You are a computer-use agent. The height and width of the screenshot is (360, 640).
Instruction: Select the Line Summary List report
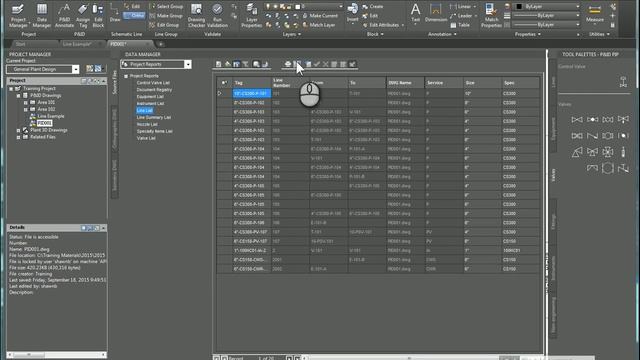click(153, 118)
